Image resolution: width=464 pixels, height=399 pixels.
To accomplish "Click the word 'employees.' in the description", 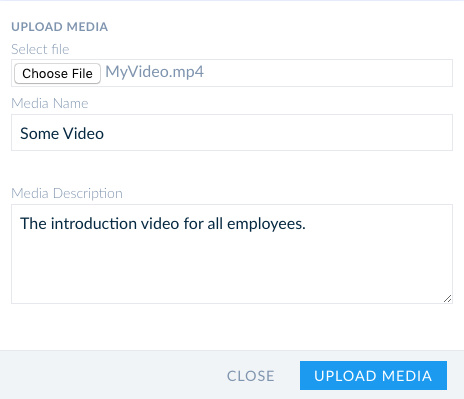I will [x=266, y=224].
